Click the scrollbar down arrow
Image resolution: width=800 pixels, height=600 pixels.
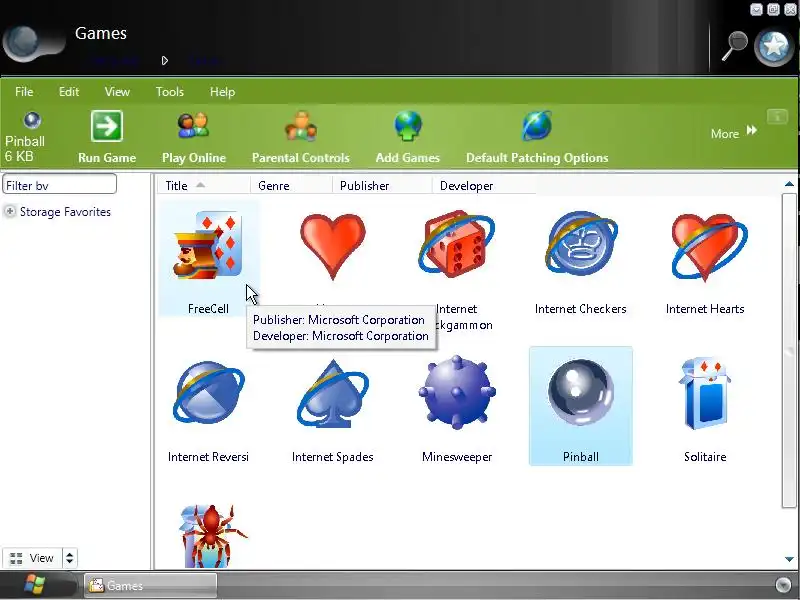coord(789,559)
